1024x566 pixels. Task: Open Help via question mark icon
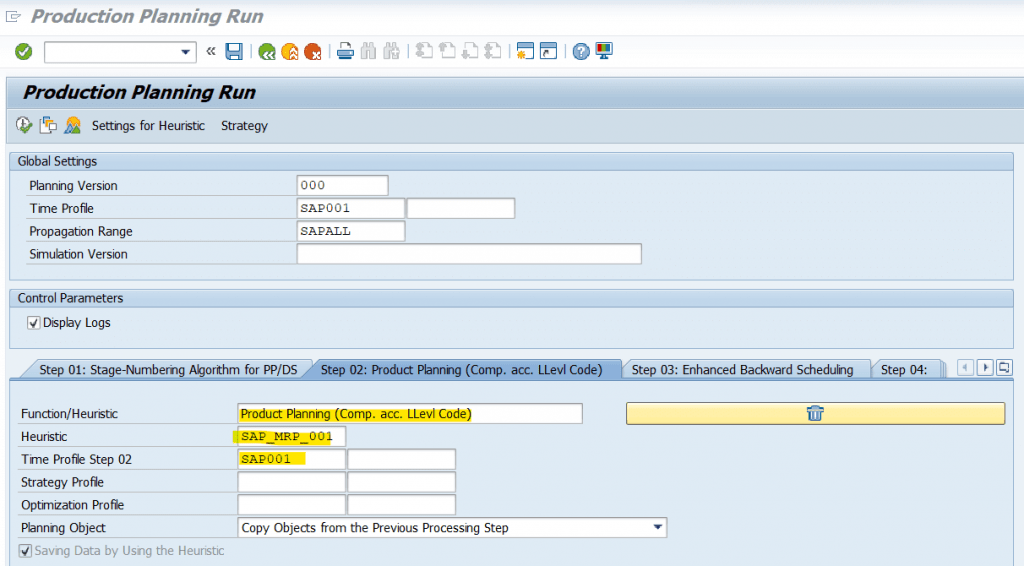click(581, 51)
